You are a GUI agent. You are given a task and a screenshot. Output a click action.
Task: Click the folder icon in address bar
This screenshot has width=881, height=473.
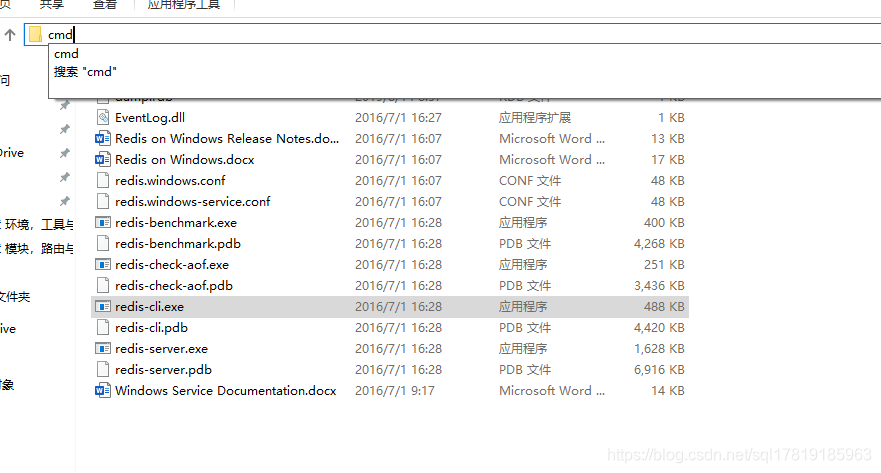coord(35,35)
